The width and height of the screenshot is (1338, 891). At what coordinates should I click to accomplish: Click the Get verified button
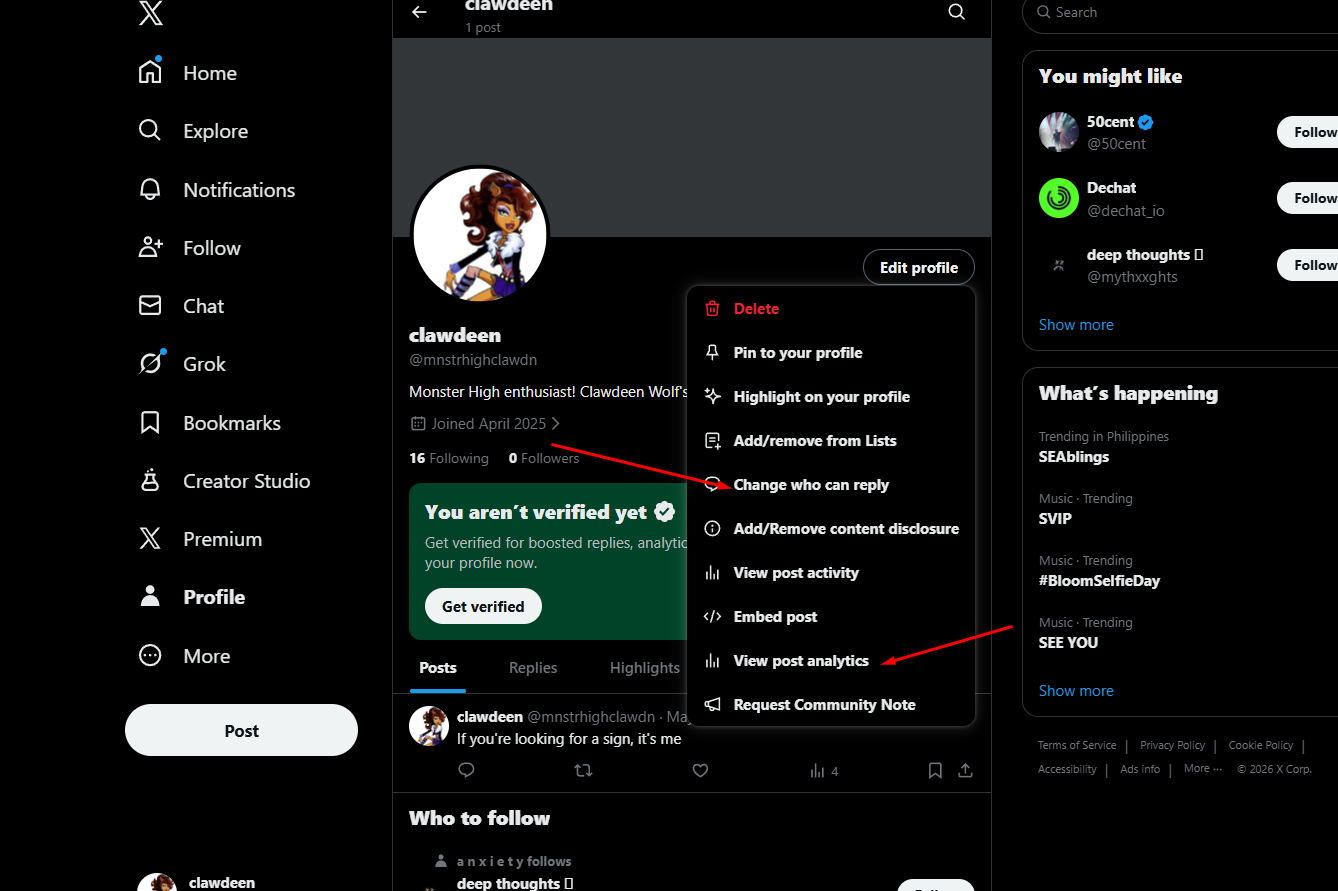483,607
